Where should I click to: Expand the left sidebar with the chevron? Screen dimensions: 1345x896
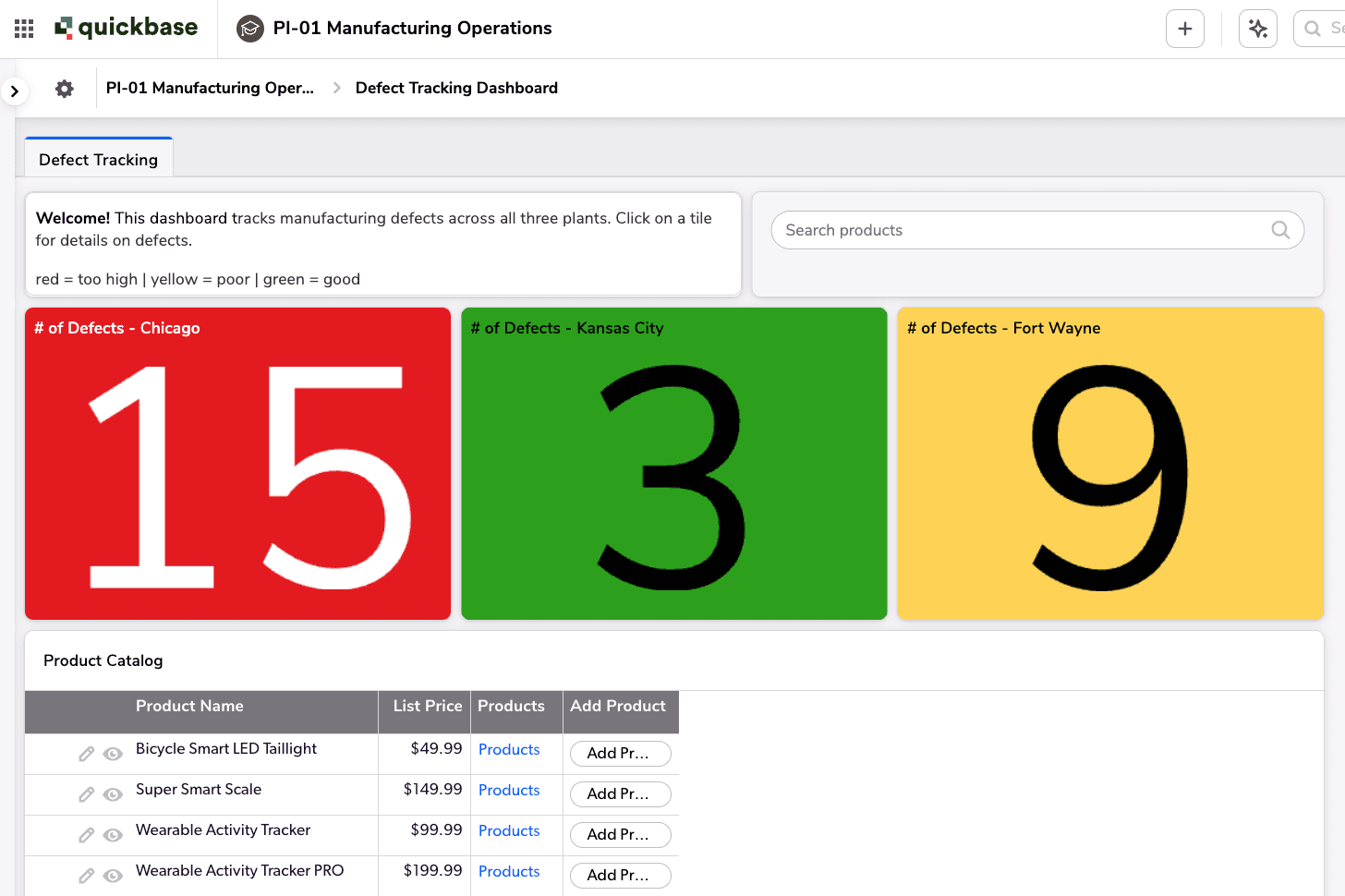(x=14, y=91)
